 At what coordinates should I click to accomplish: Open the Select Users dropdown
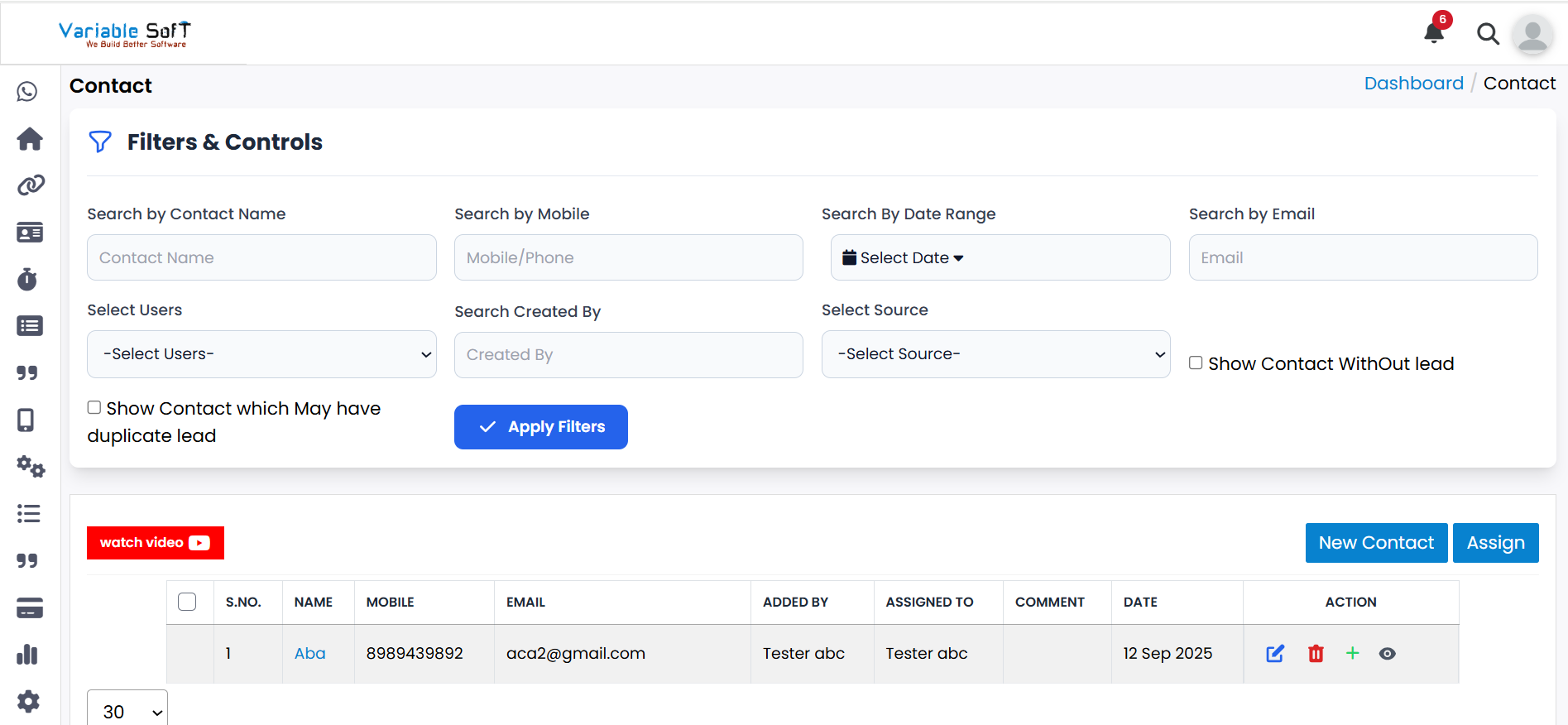pos(261,354)
